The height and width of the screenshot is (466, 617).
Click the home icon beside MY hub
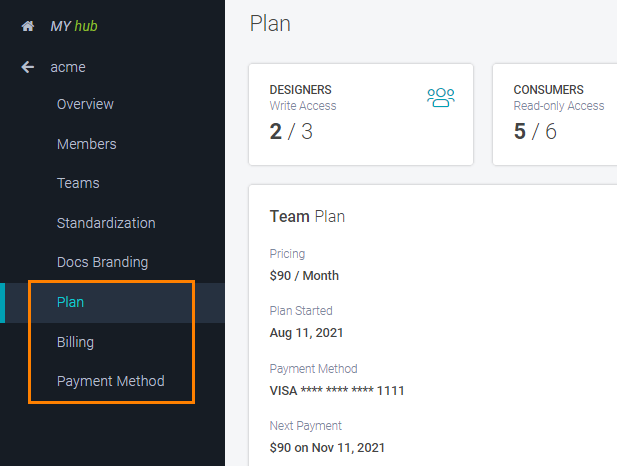pos(28,26)
